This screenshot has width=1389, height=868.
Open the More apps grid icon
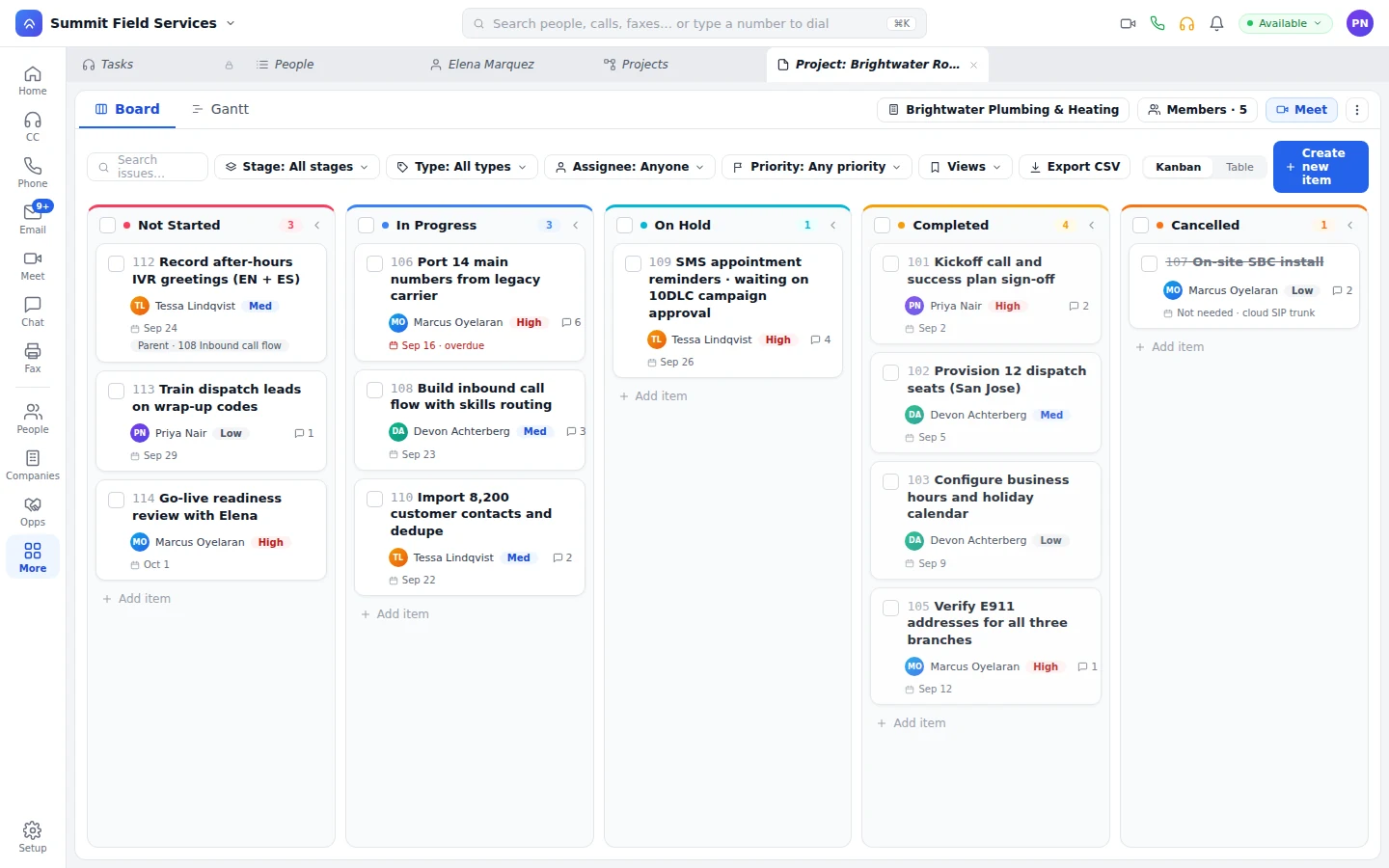33,557
